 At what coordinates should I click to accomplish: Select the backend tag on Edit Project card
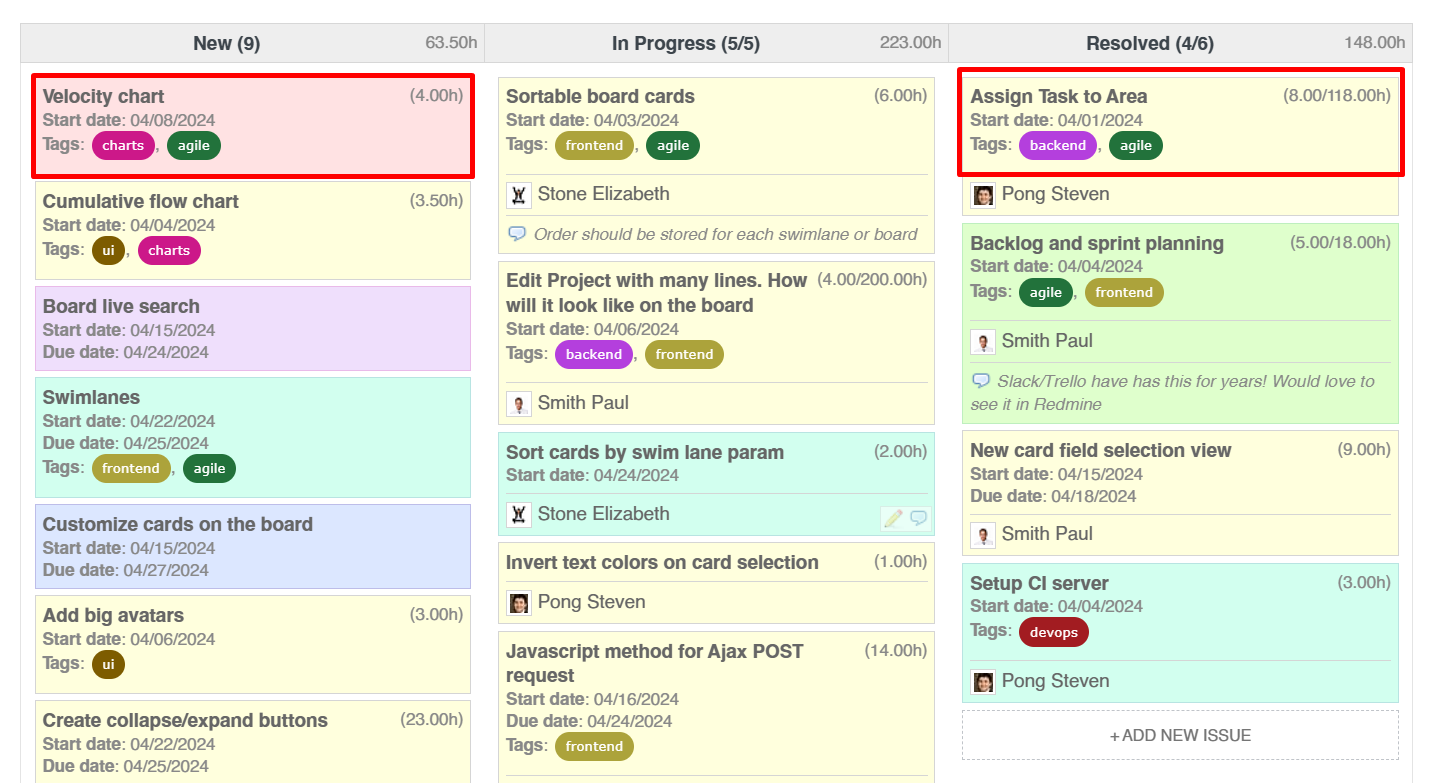(593, 354)
